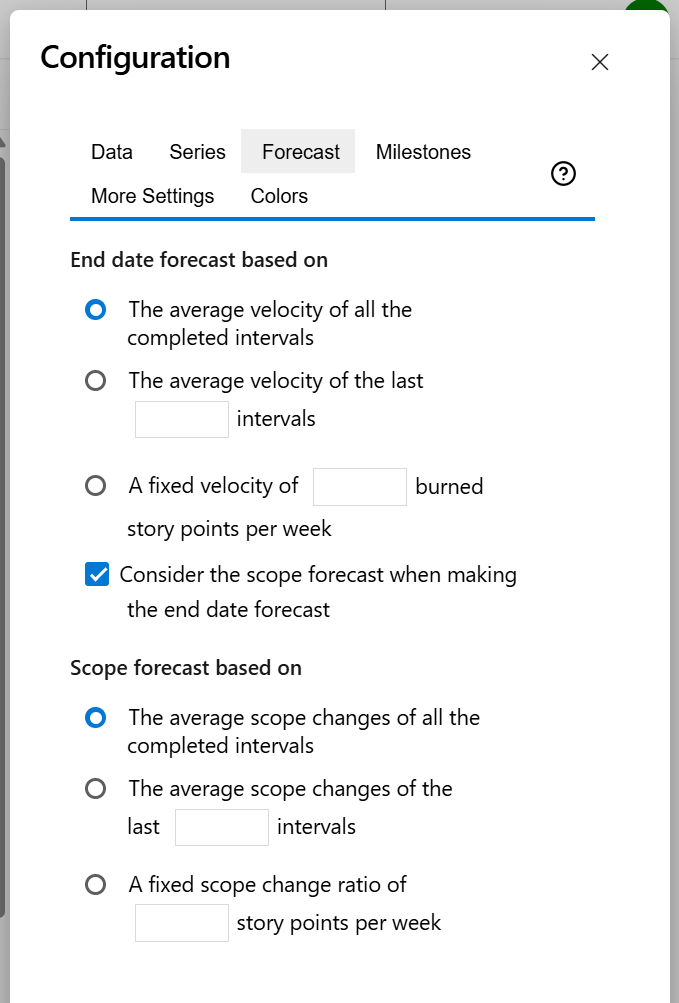Image resolution: width=679 pixels, height=1003 pixels.
Task: Select average velocity of all completed intervals
Action: pyautogui.click(x=95, y=310)
